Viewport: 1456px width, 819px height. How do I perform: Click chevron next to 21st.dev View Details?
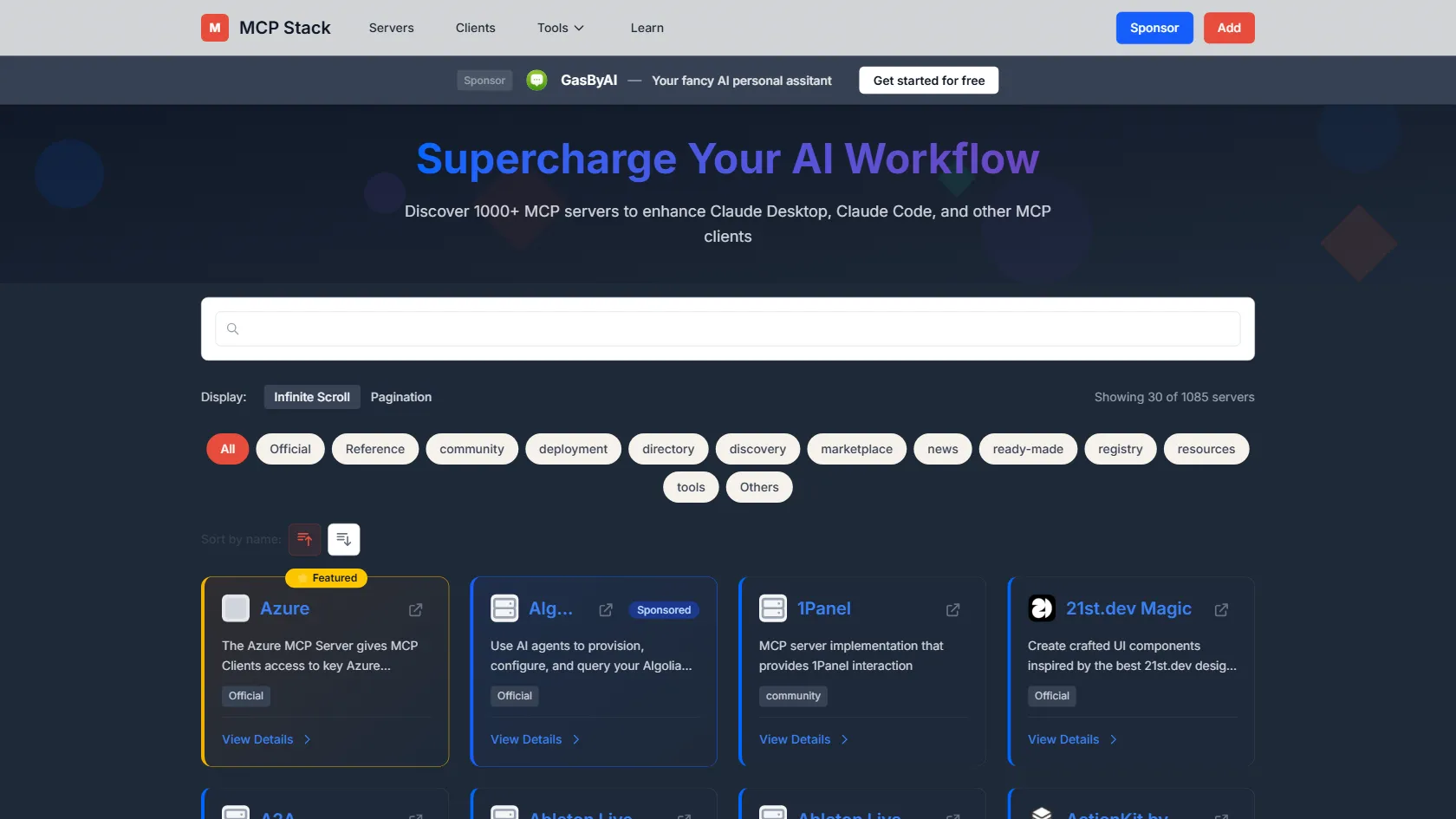coord(1113,739)
